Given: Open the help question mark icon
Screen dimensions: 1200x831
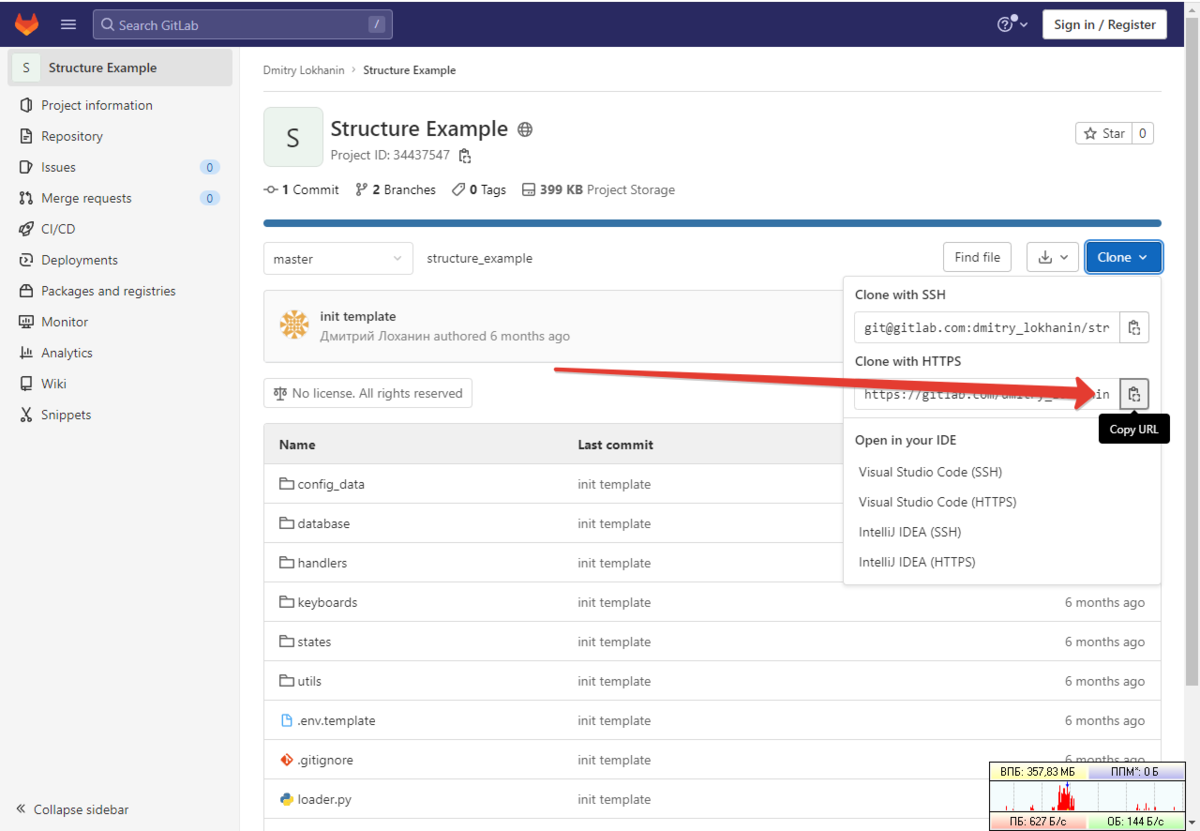Looking at the screenshot, I should (1006, 24).
